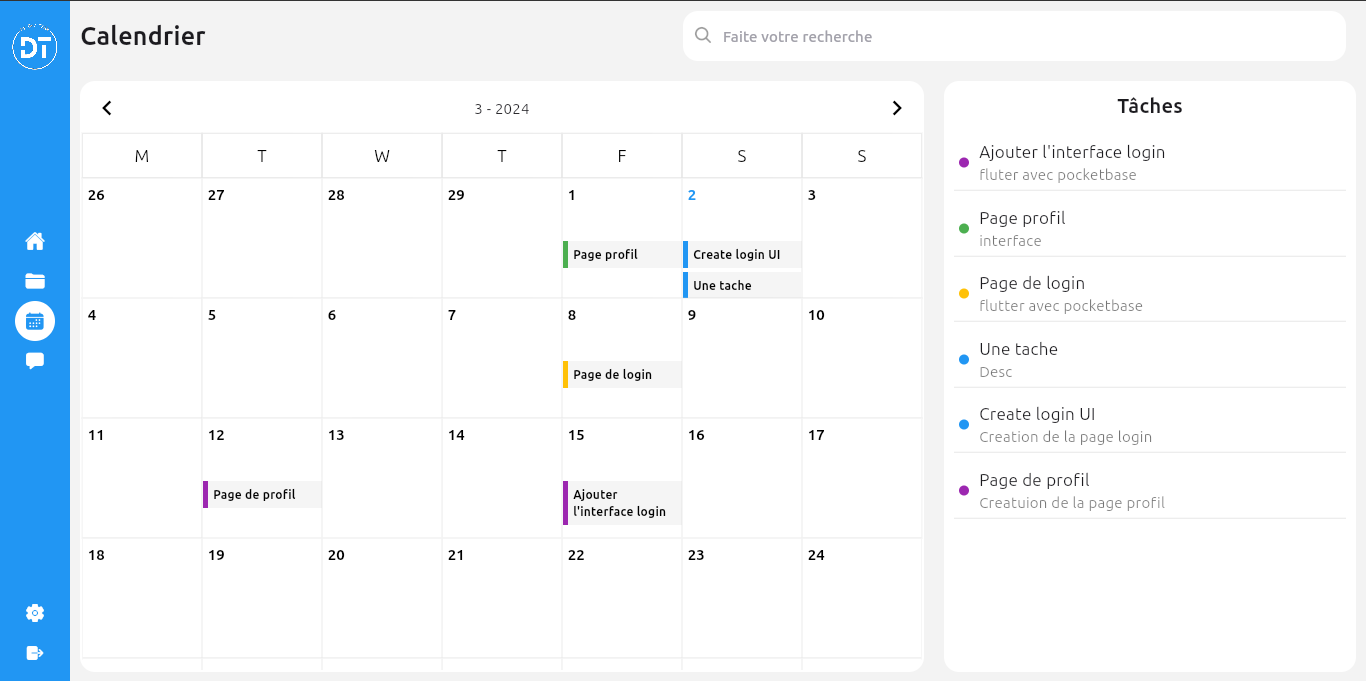Click the 'F' weekday column header

tap(622, 156)
